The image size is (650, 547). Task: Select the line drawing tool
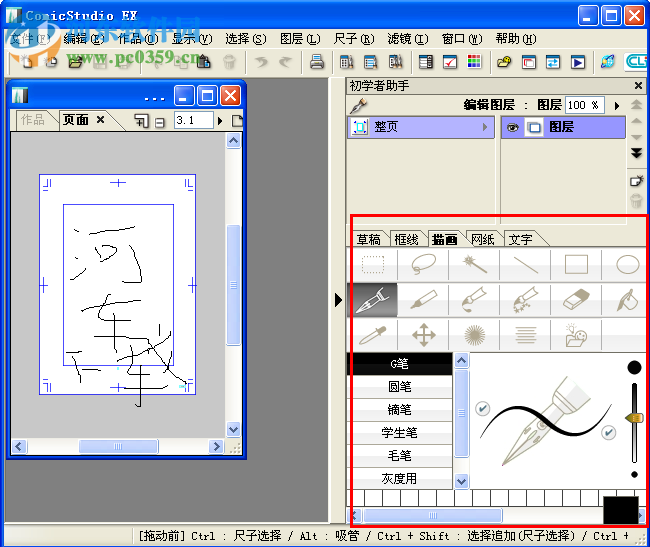click(525, 264)
